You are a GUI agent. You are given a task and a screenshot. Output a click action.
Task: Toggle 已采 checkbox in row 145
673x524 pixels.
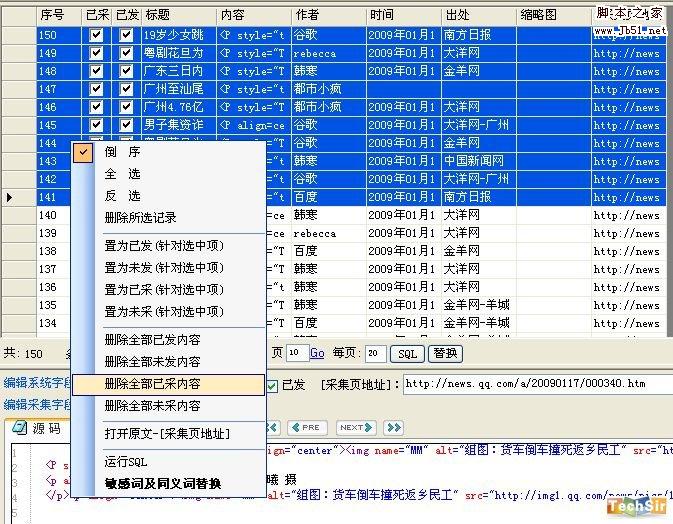(96, 125)
